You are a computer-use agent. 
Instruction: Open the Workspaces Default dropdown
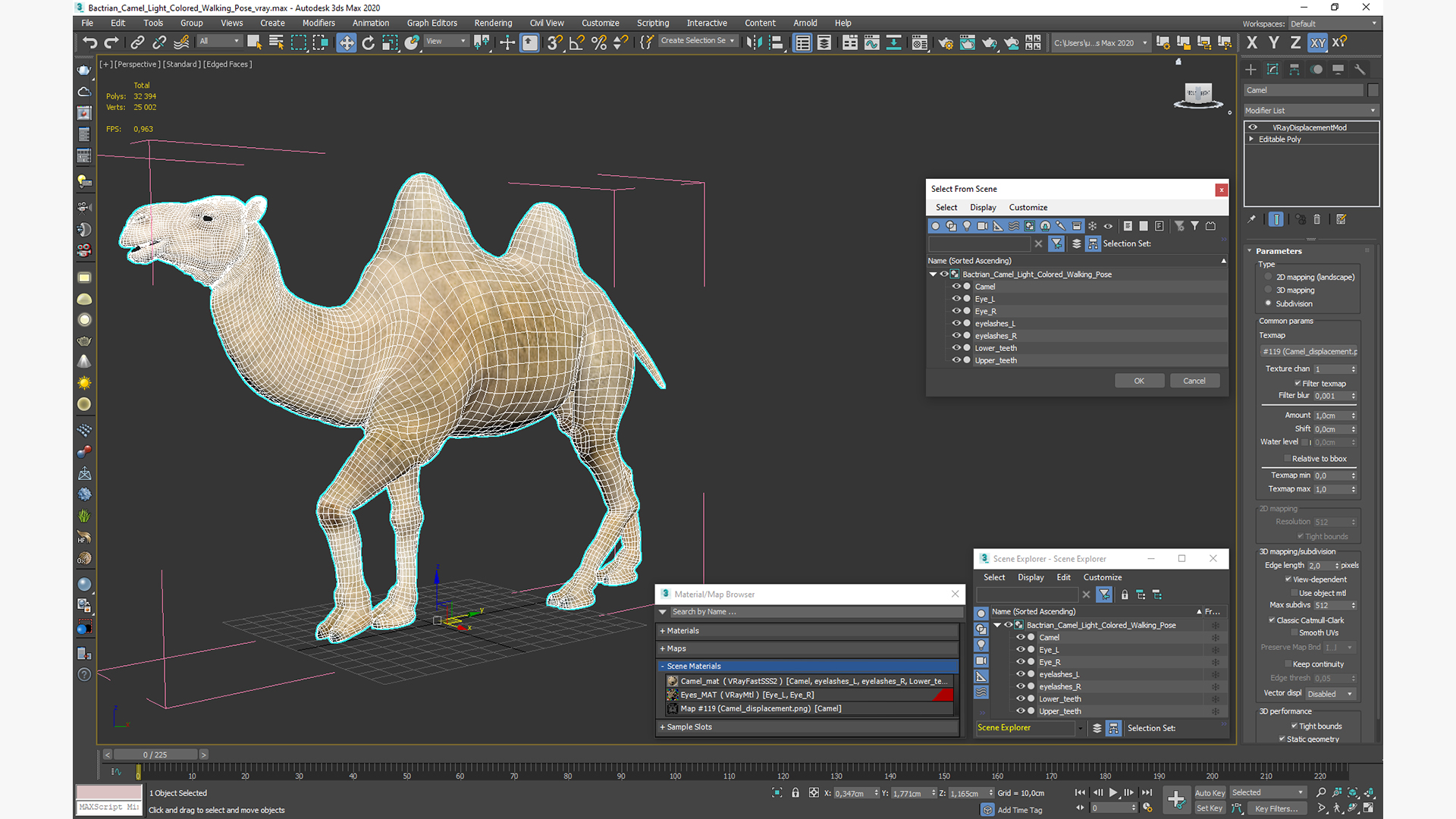[1332, 24]
